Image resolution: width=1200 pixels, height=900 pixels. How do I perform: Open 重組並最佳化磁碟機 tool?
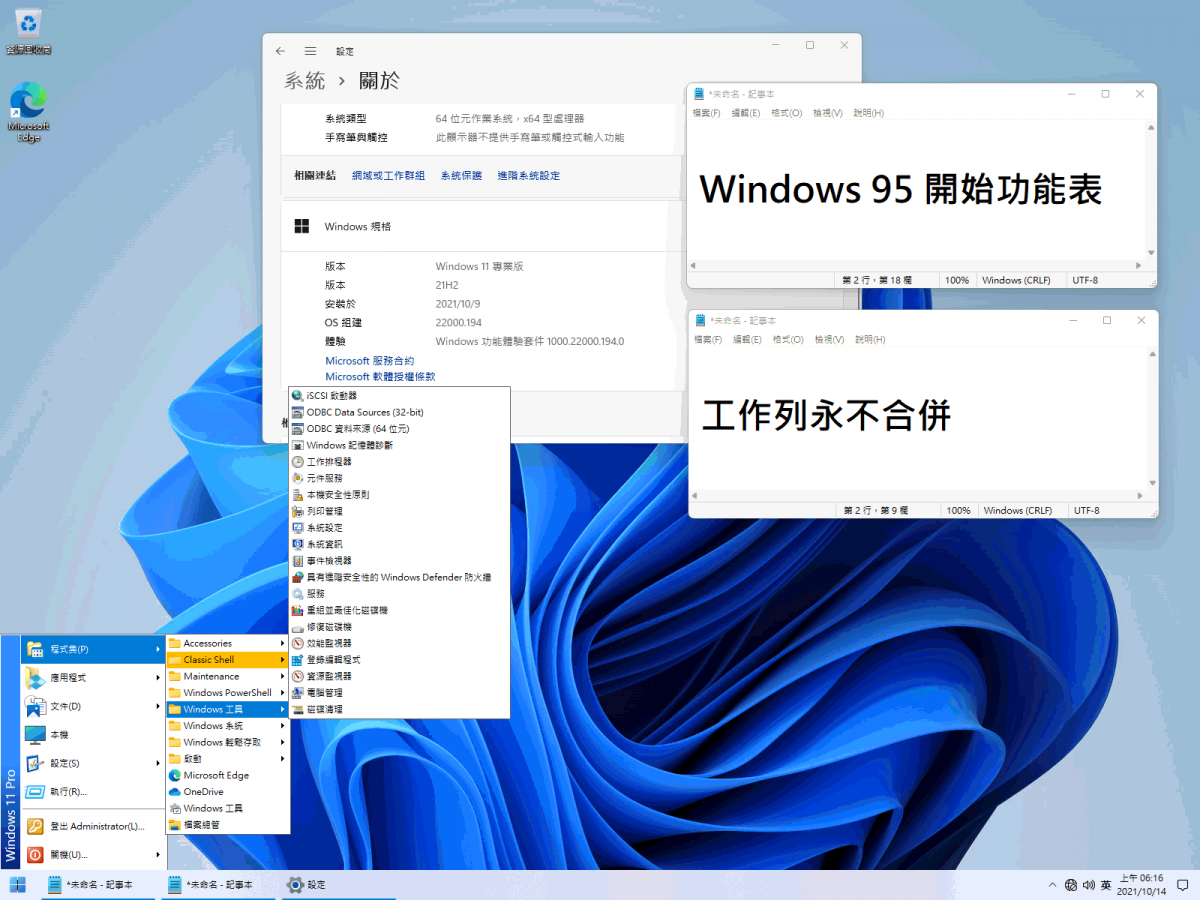[x=399, y=610]
